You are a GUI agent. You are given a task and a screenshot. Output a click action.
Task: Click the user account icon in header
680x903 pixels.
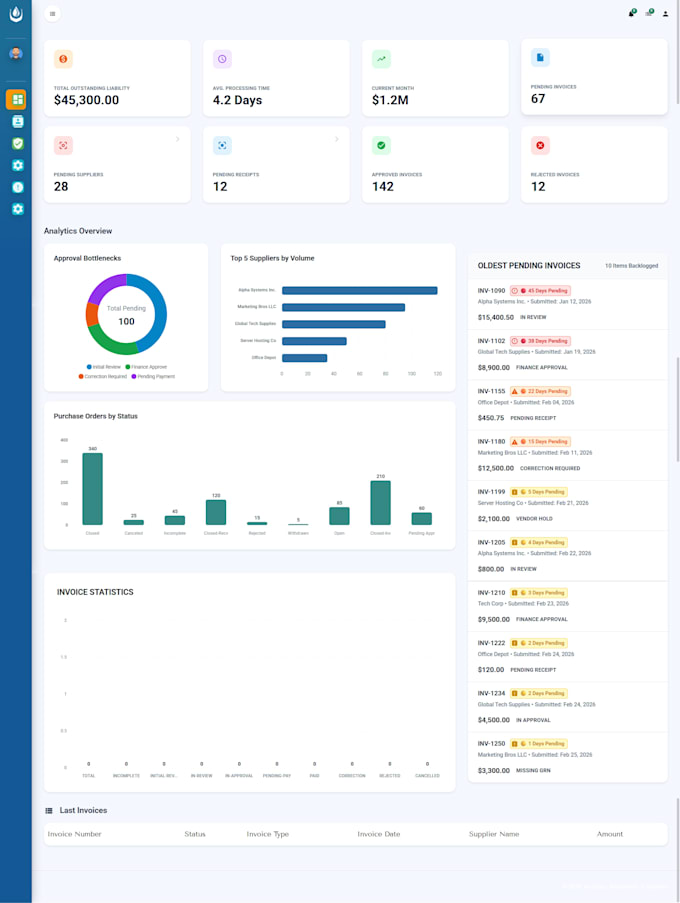point(666,14)
